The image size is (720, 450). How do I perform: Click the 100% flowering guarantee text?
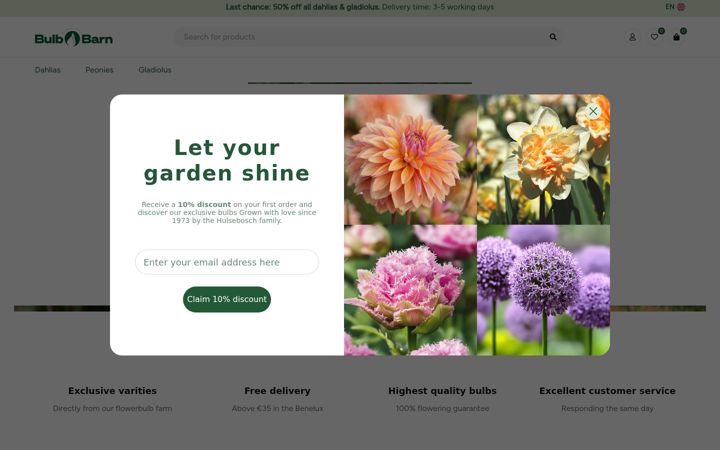pos(442,408)
